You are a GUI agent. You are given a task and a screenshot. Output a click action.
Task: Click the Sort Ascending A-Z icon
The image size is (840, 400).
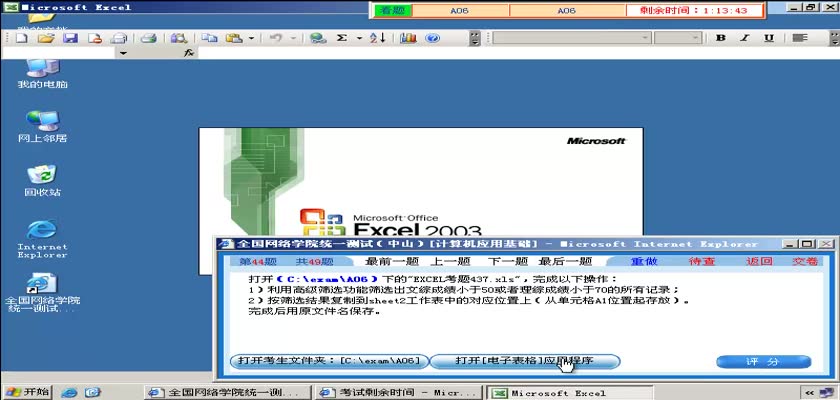click(378, 38)
